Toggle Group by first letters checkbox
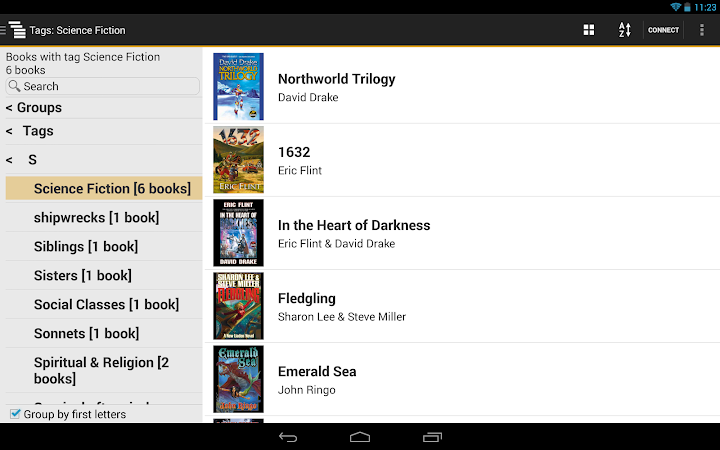Image resolution: width=720 pixels, height=450 pixels. [15, 414]
